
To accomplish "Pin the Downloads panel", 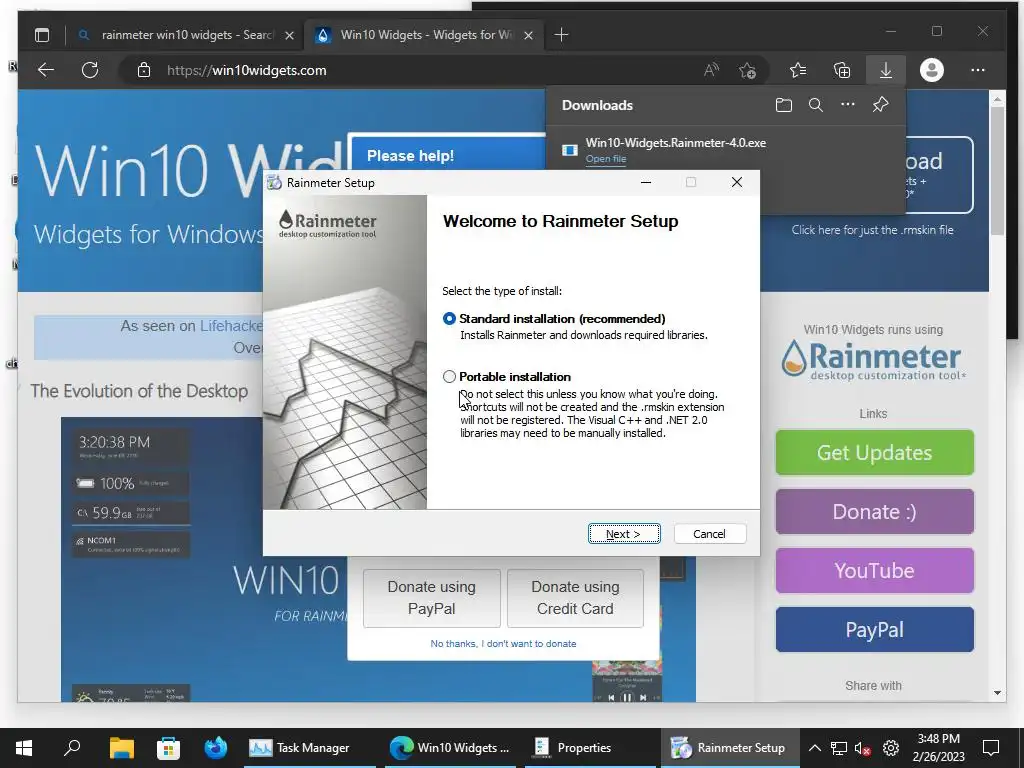I will pyautogui.click(x=880, y=104).
